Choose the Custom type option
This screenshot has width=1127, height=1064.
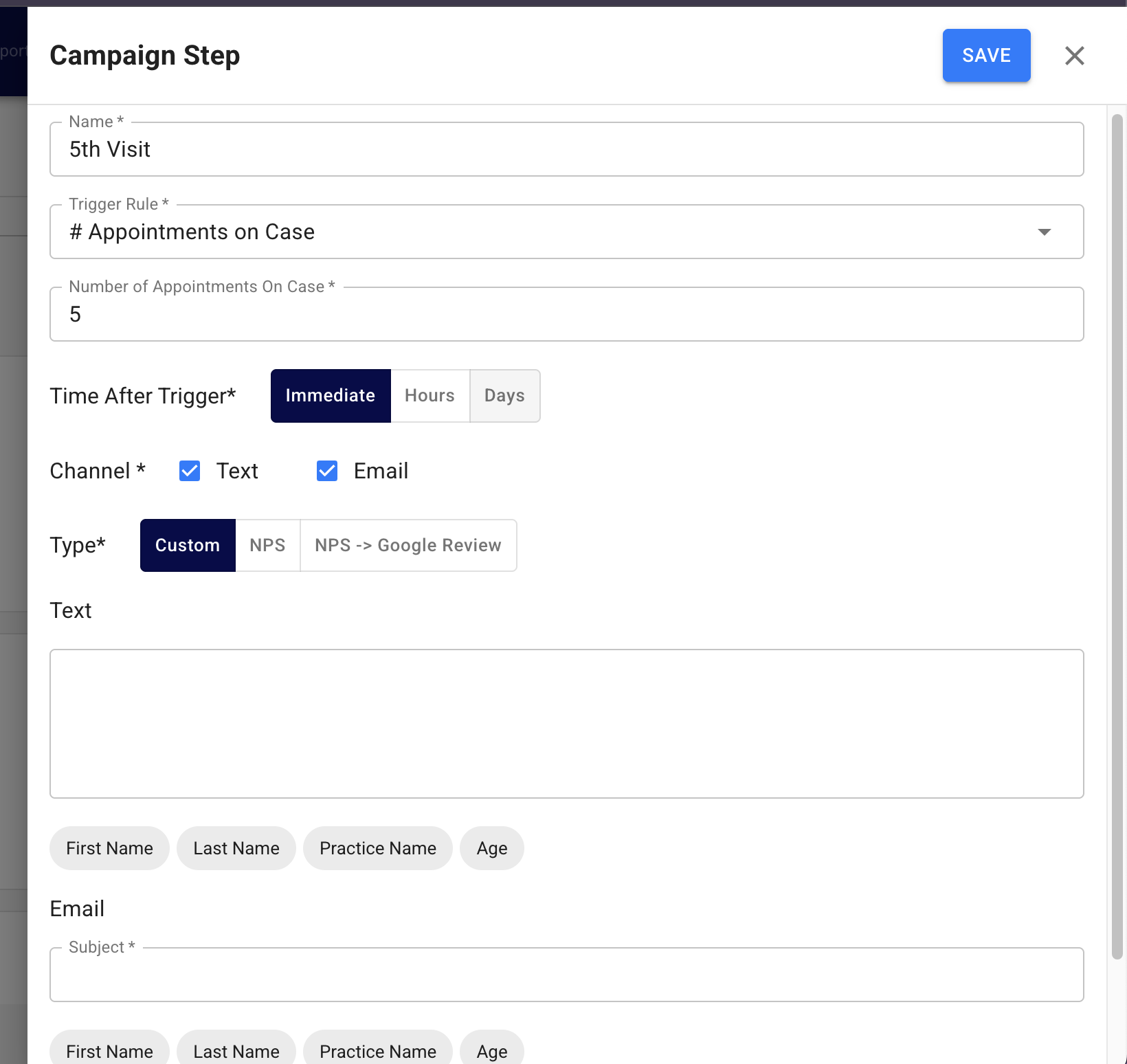188,545
